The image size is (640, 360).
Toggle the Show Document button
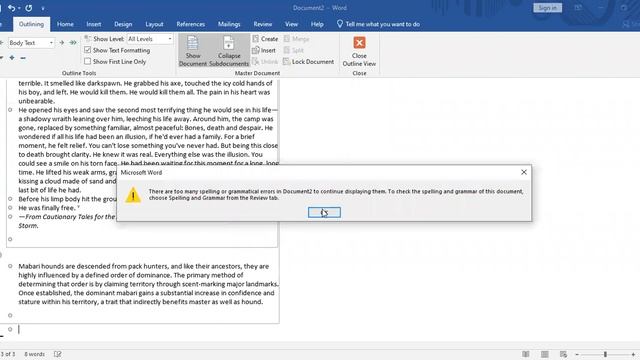click(193, 51)
